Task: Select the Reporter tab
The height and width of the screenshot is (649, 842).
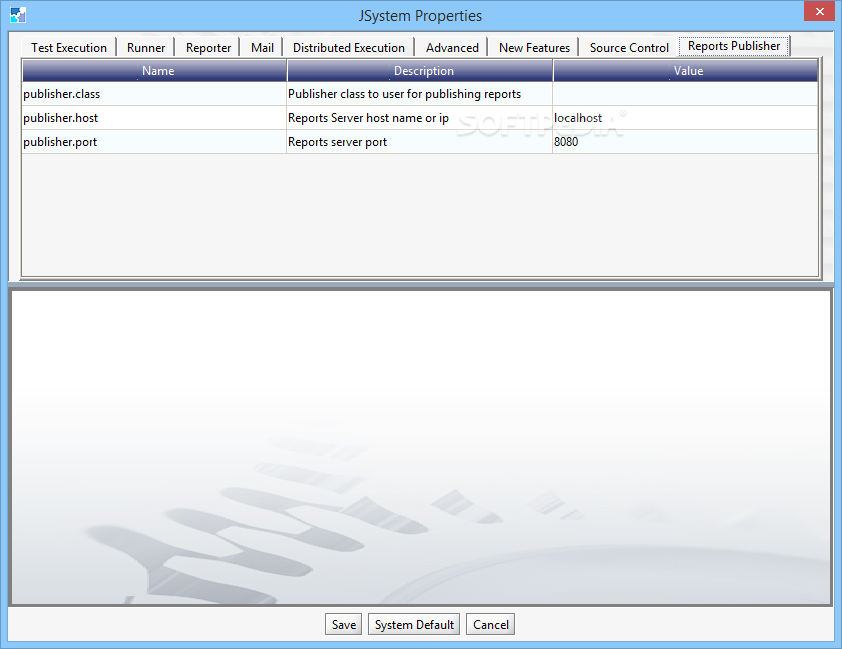Action: pos(208,48)
